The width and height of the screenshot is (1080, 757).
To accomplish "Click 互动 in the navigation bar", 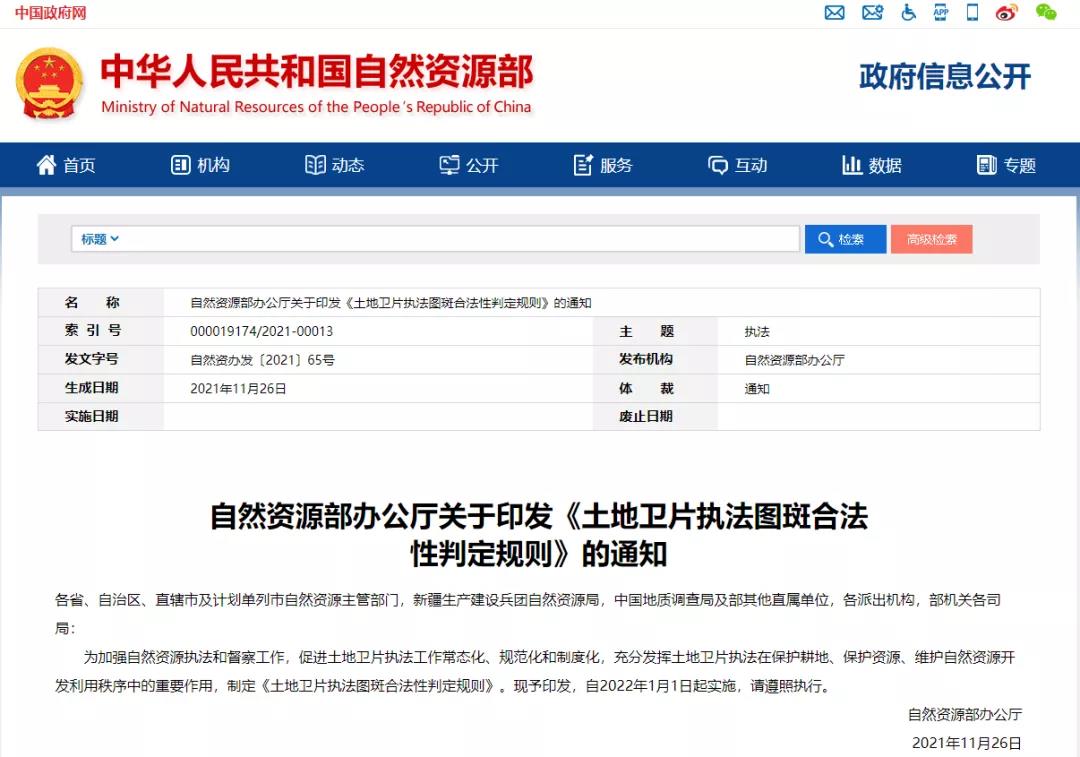I will (x=738, y=166).
